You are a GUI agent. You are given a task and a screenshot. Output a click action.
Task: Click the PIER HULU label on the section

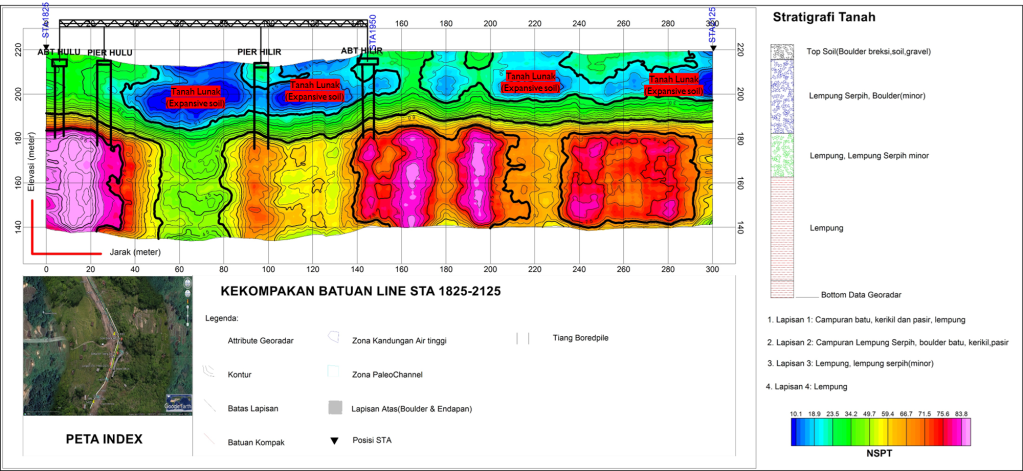110,52
